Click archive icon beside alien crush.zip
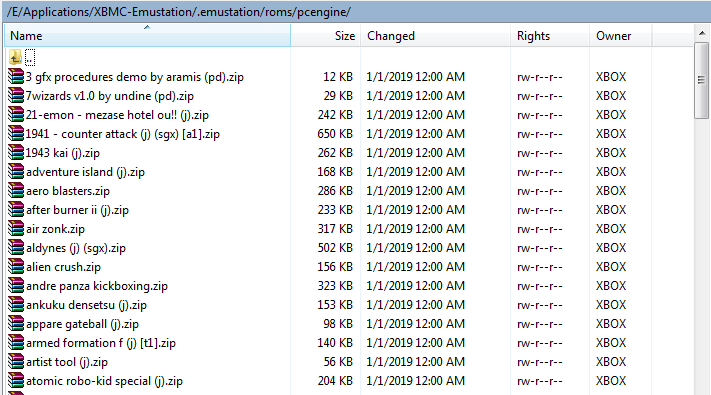The width and height of the screenshot is (711, 395). point(16,267)
